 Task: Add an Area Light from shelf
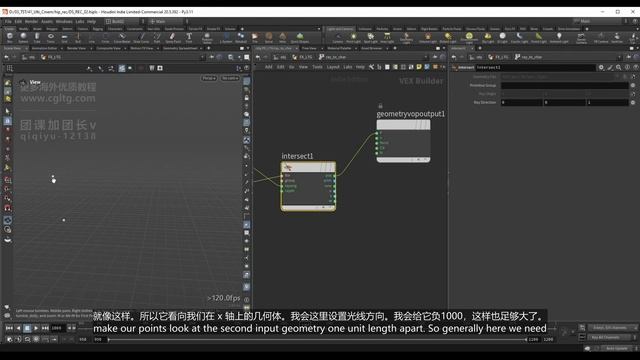tap(387, 38)
